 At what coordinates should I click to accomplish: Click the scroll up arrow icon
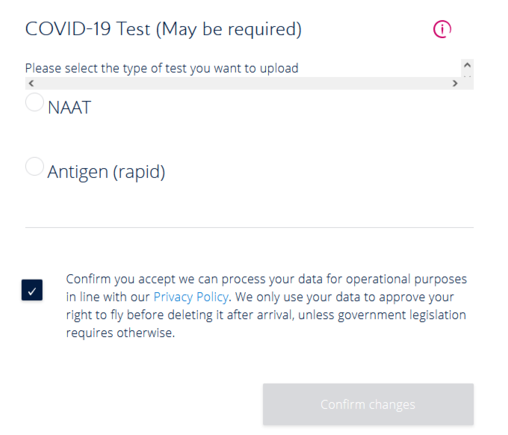tap(467, 65)
